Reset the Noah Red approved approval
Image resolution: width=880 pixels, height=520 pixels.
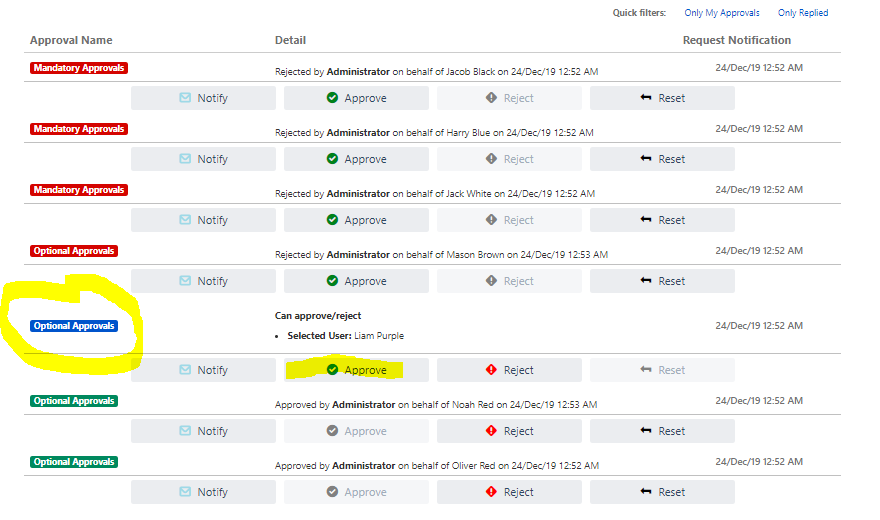(662, 431)
